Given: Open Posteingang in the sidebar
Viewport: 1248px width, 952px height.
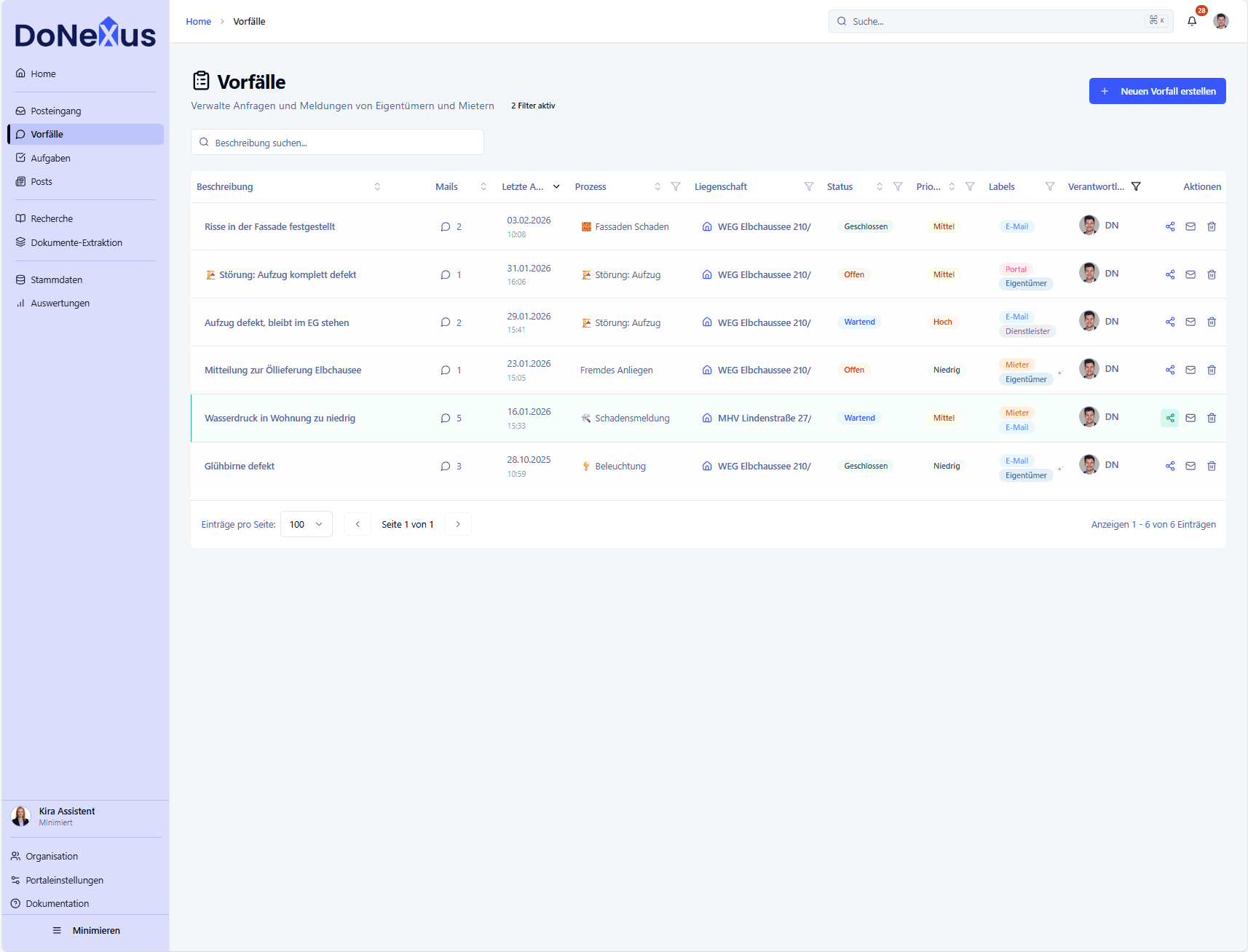Looking at the screenshot, I should (84, 111).
